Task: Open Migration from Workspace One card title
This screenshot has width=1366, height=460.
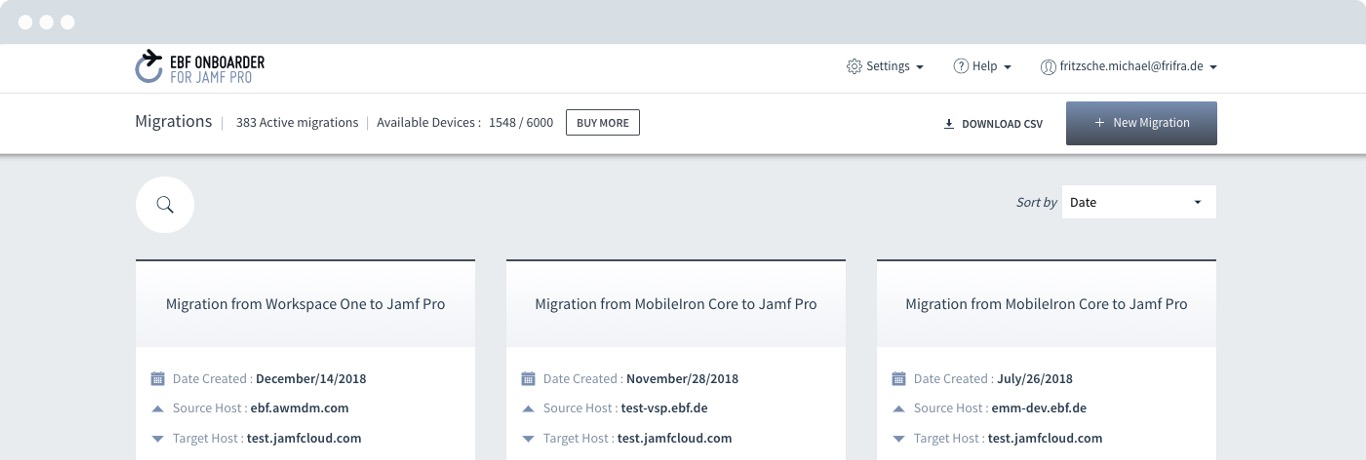Action: (305, 304)
